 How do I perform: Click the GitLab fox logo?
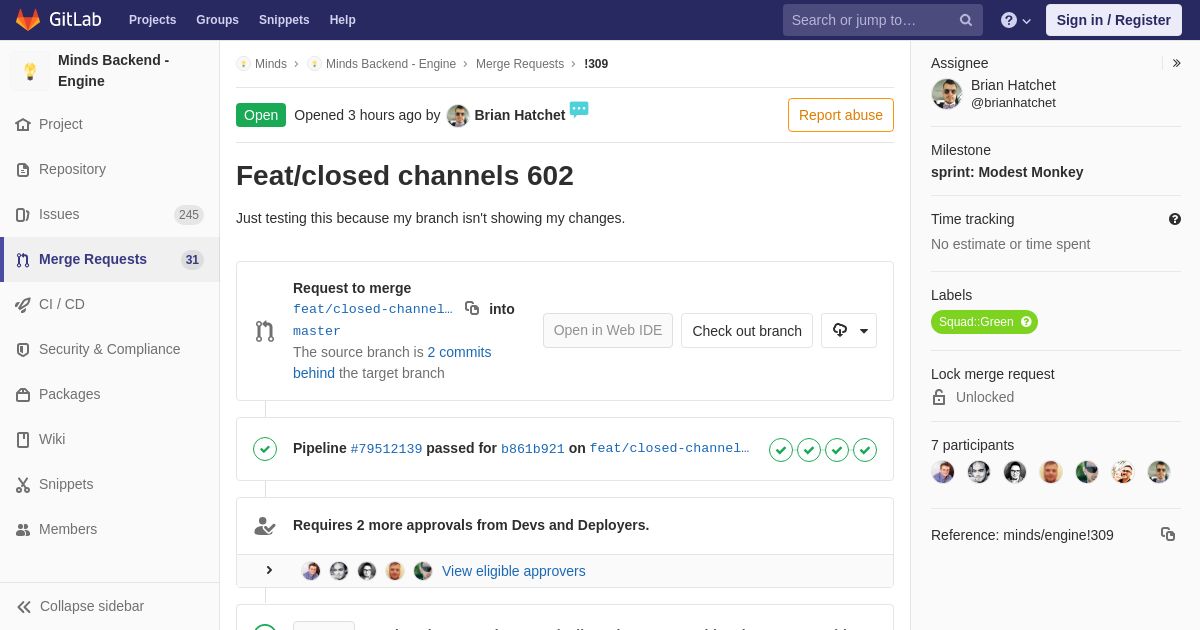tap(28, 20)
